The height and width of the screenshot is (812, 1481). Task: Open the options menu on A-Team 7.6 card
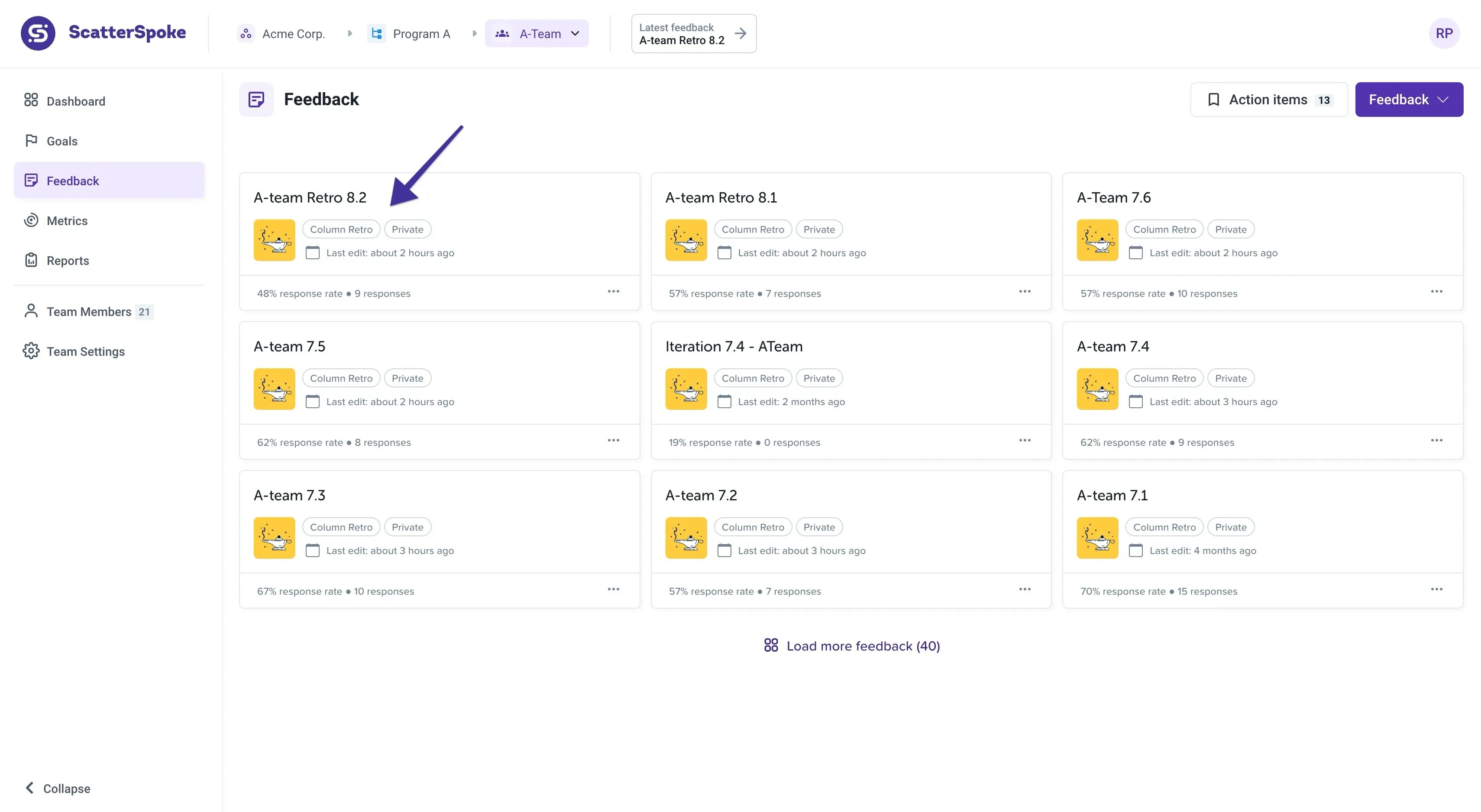[1437, 291]
